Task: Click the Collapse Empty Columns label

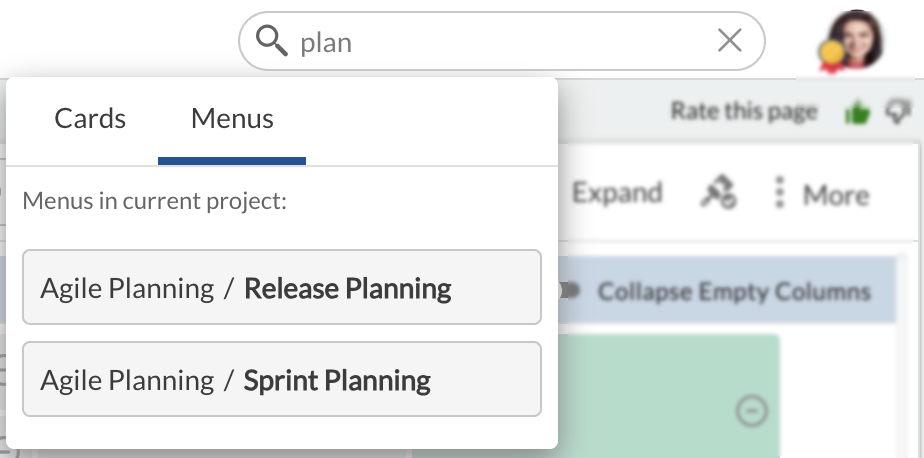Action: point(734,292)
